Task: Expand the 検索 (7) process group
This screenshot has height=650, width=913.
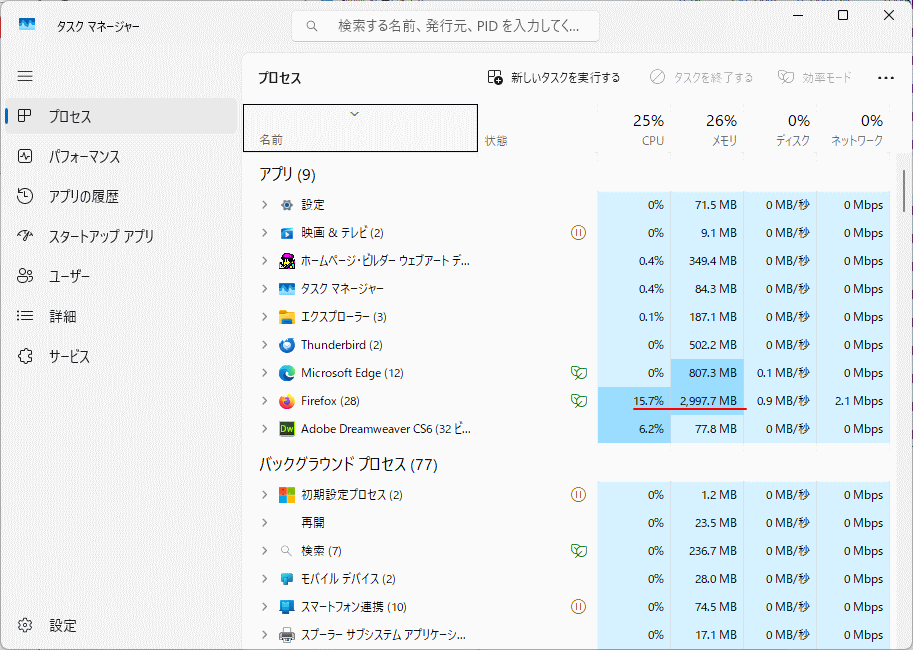Action: tap(264, 550)
